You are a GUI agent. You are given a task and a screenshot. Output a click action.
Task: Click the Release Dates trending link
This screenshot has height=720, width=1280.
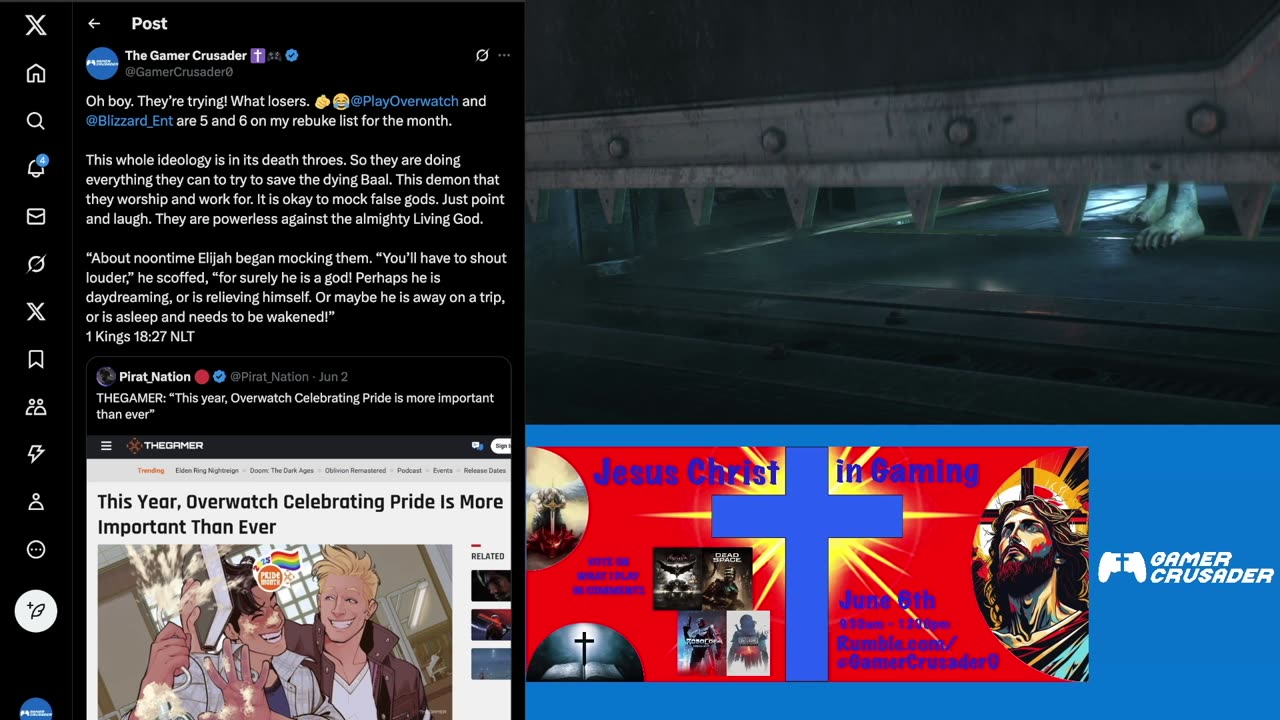point(484,470)
